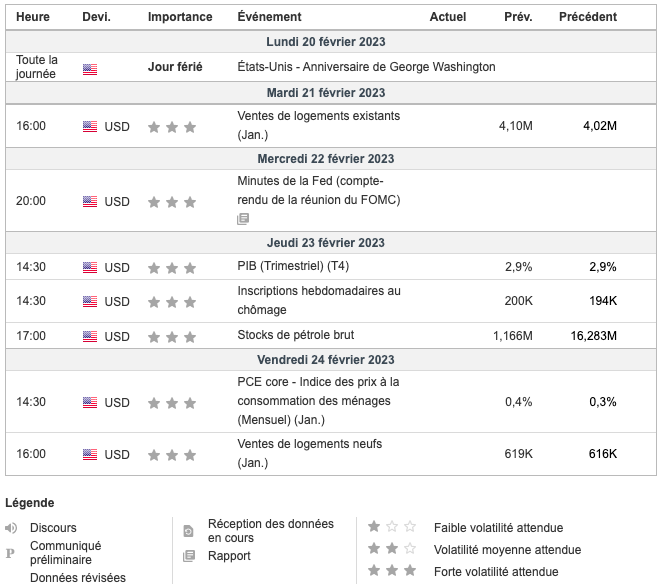The height and width of the screenshot is (584, 661).
Task: Click the Précédent column header
Action: pos(588,17)
